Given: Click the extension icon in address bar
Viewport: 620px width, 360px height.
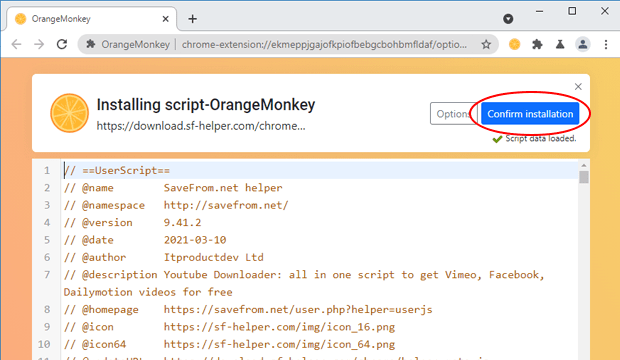Looking at the screenshot, I should (91, 44).
